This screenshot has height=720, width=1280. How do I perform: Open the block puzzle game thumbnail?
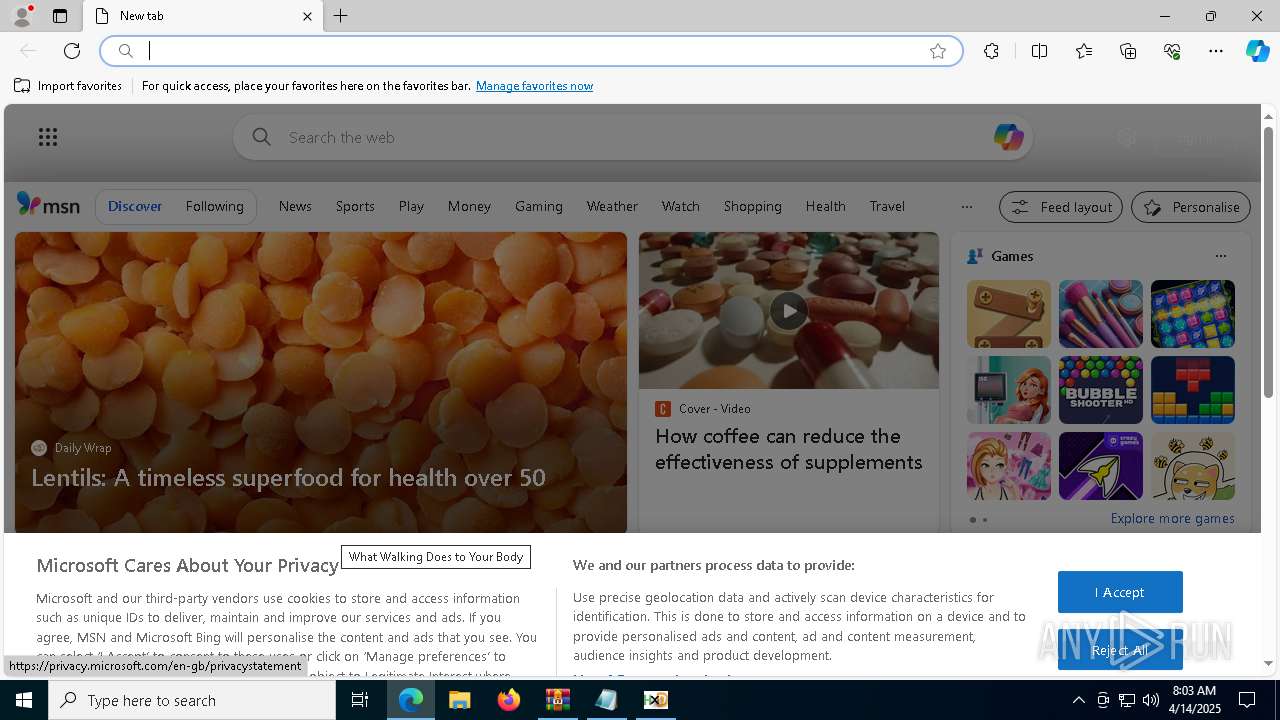point(1192,390)
